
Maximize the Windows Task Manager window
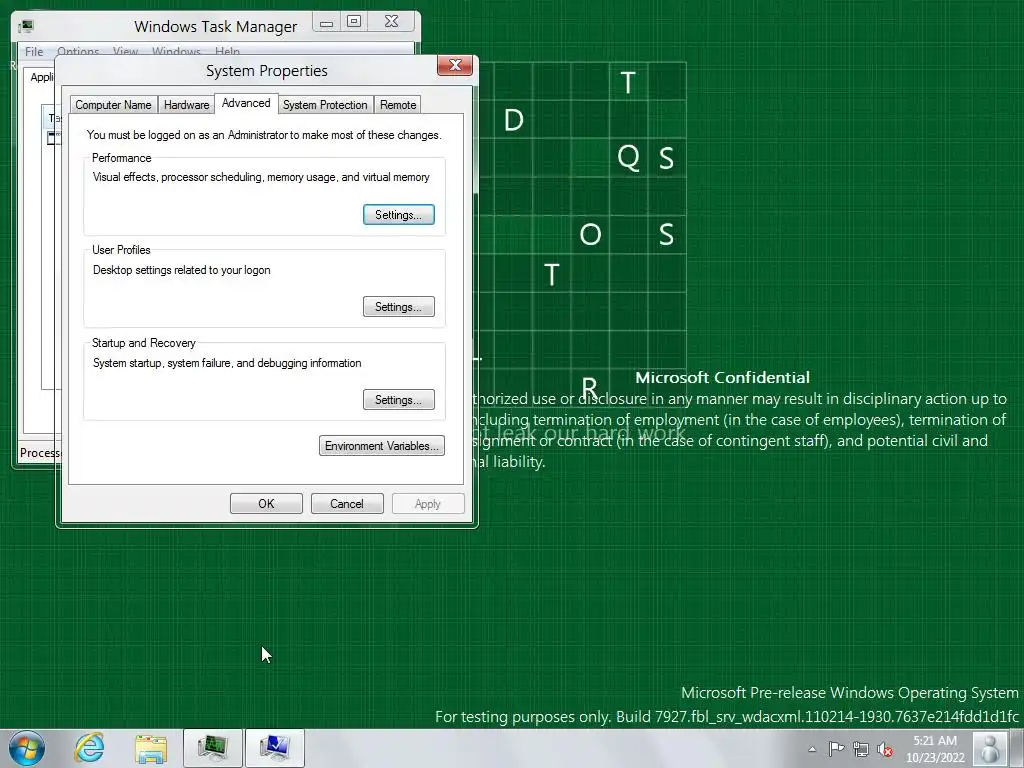353,22
